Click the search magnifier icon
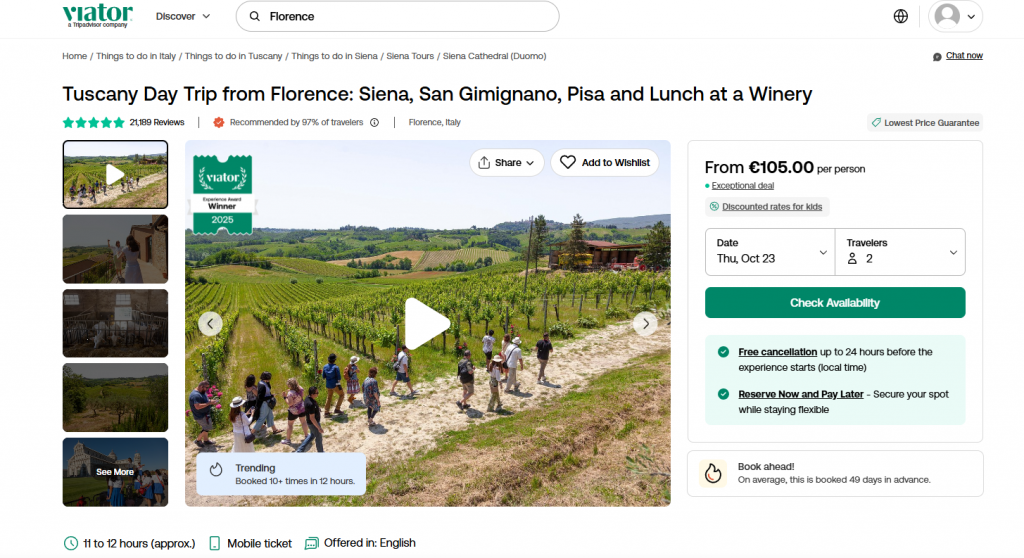1024x558 pixels. [x=255, y=17]
